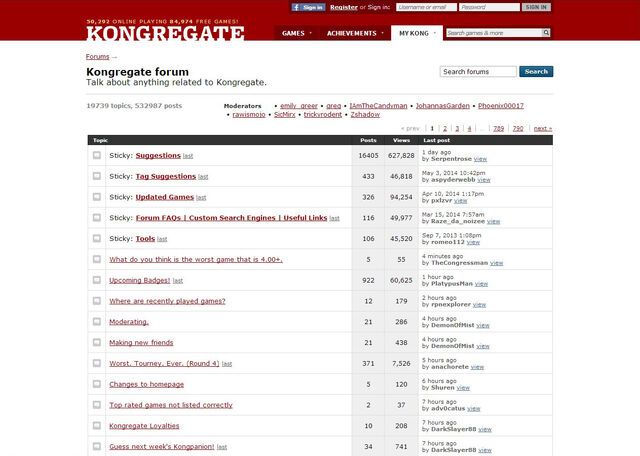Open Forum FAQs Custom Search Engines topic
The image size is (640, 456).
tap(231, 218)
